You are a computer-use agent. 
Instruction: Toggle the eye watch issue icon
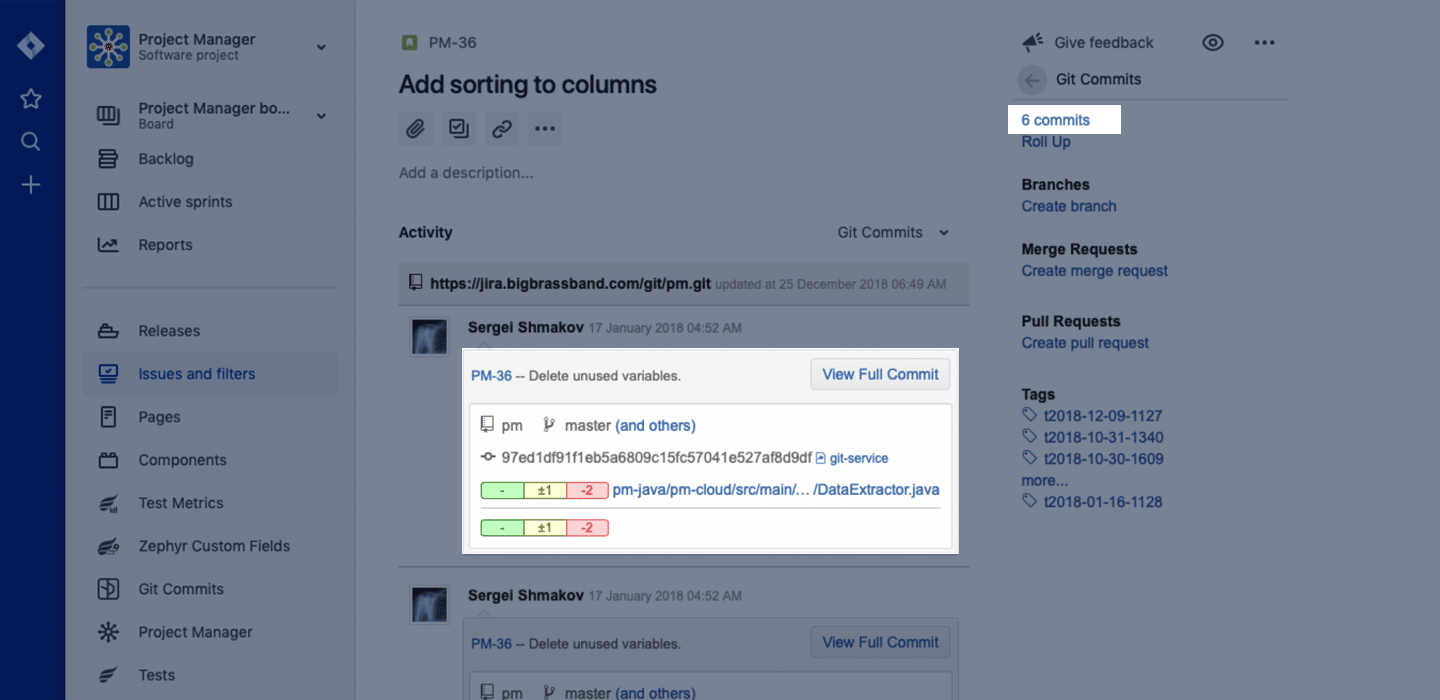[1213, 42]
